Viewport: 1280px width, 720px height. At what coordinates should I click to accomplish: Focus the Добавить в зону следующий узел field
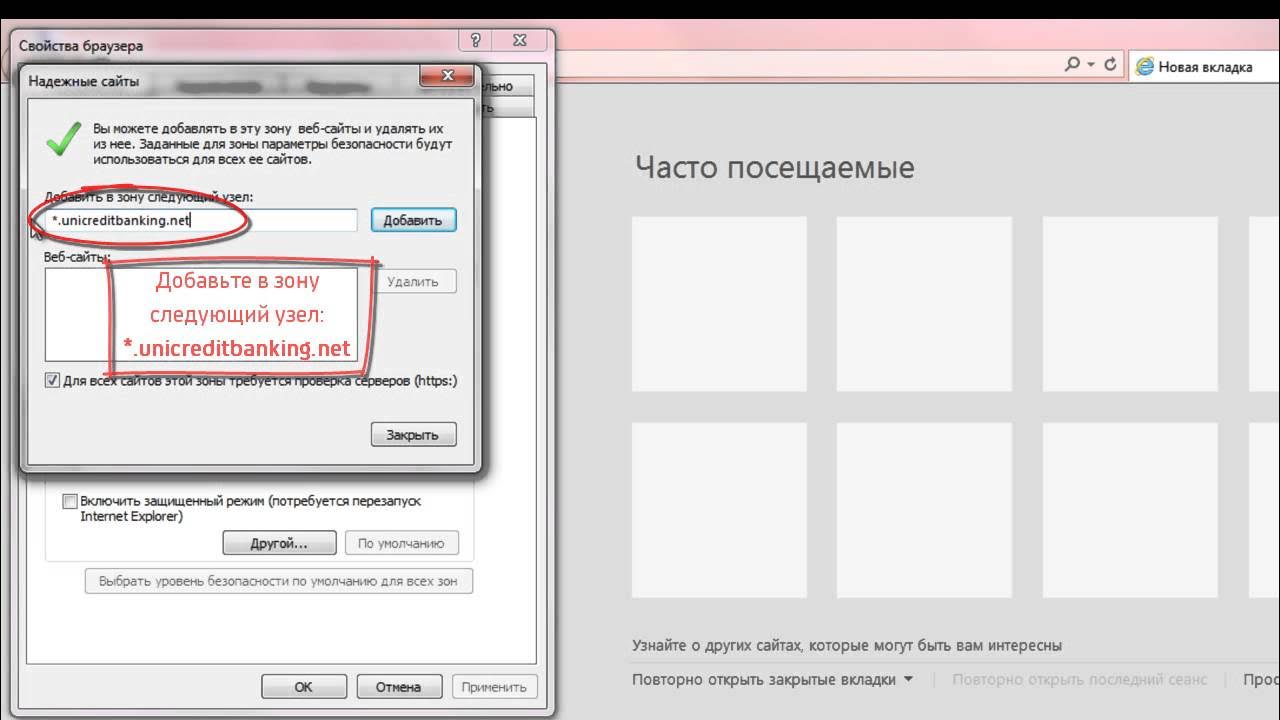[x=201, y=220]
